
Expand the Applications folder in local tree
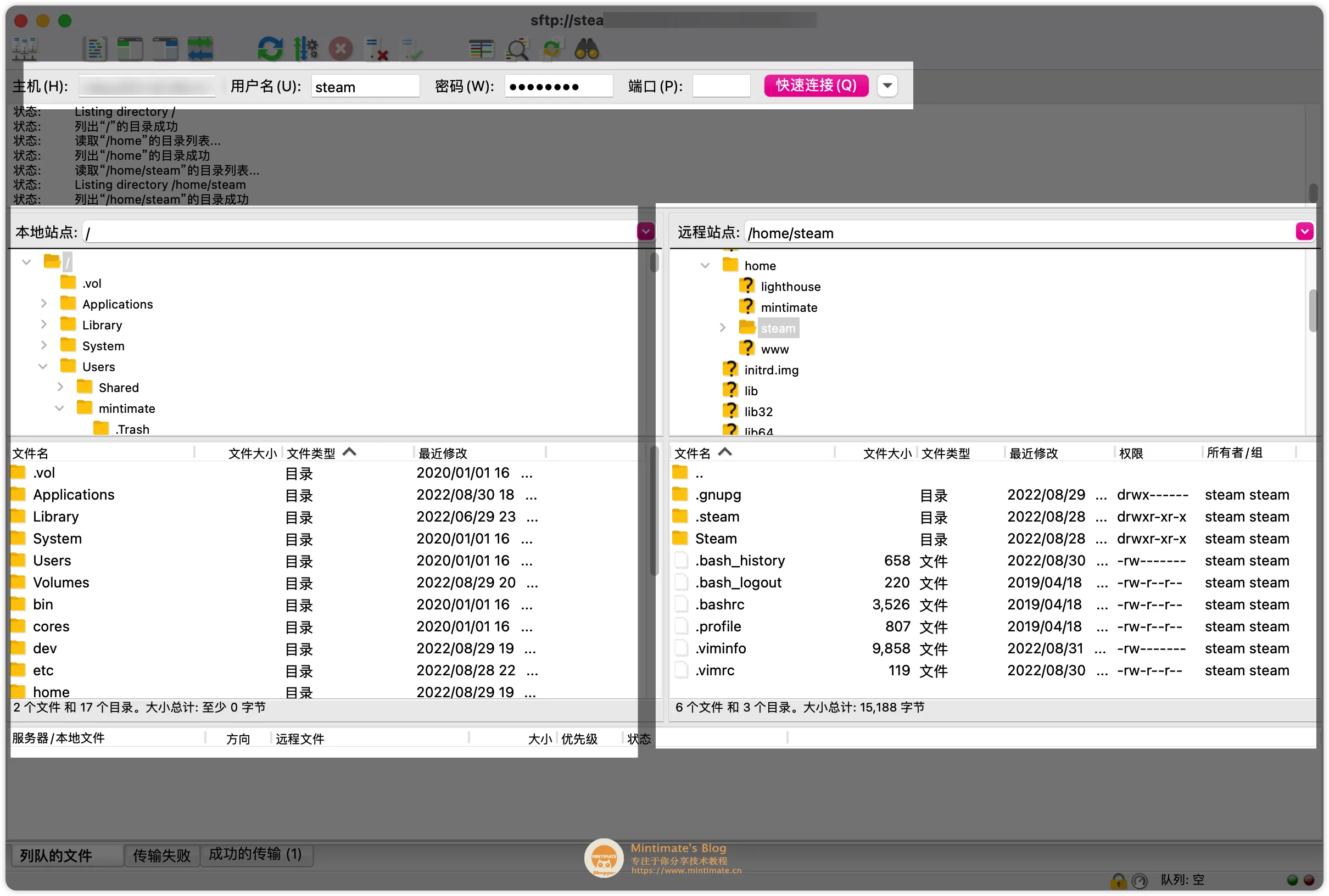44,304
